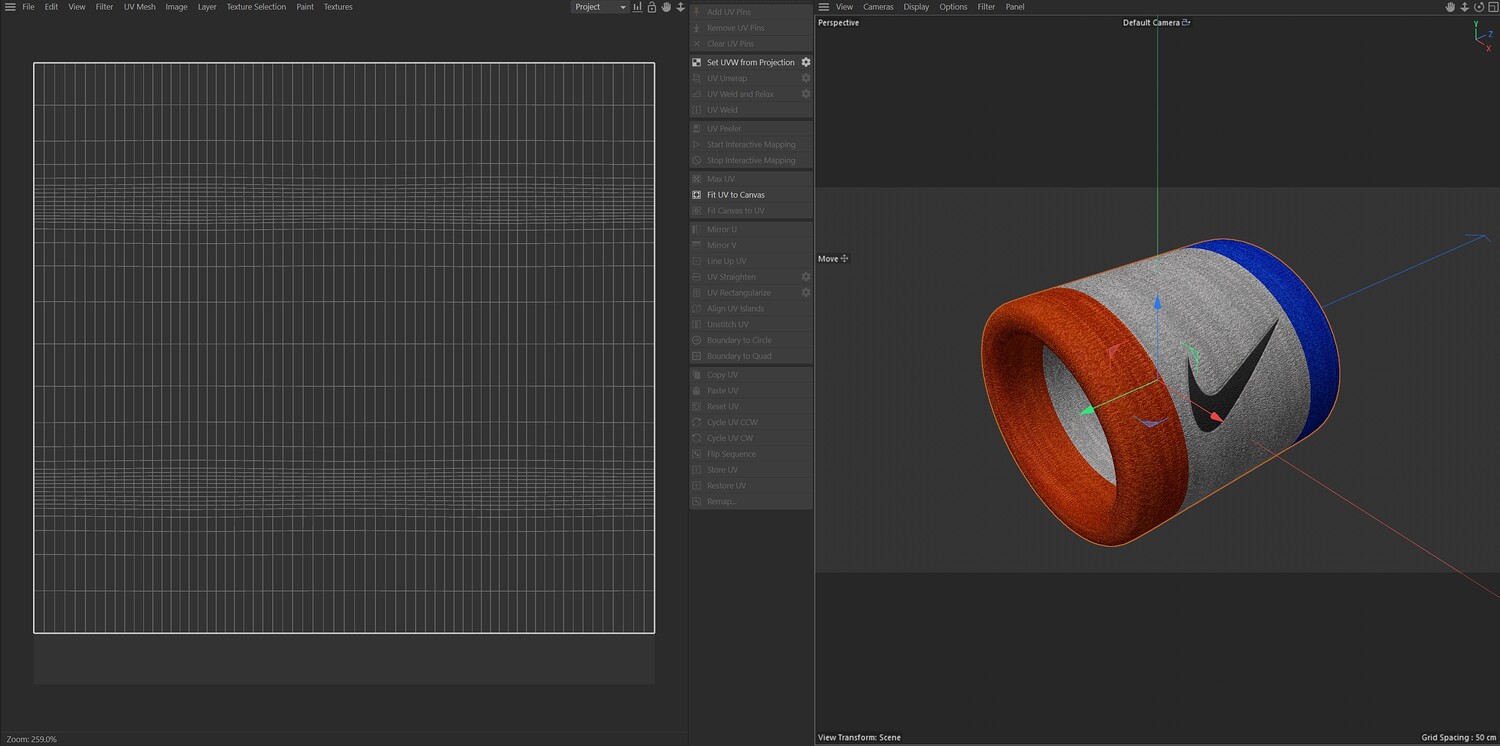Screen dimensions: 1500x746
Task: Click the Stop Interactive Mapping icon
Action: coord(697,161)
